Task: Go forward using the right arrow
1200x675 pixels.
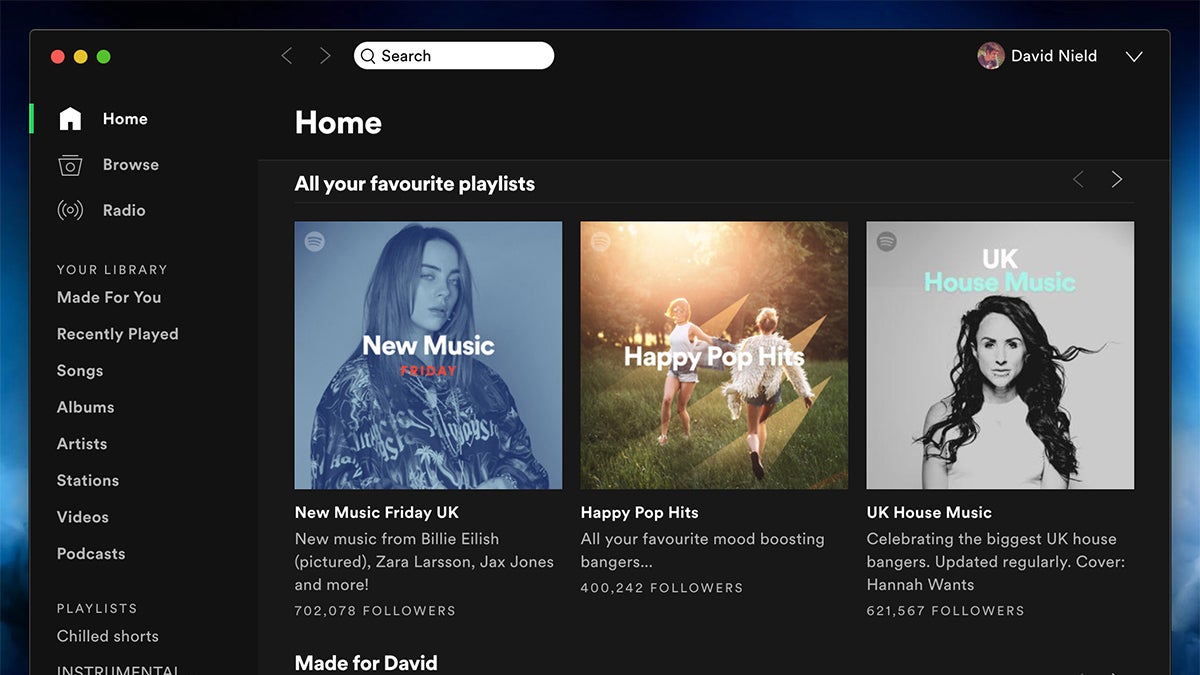Action: pyautogui.click(x=325, y=56)
